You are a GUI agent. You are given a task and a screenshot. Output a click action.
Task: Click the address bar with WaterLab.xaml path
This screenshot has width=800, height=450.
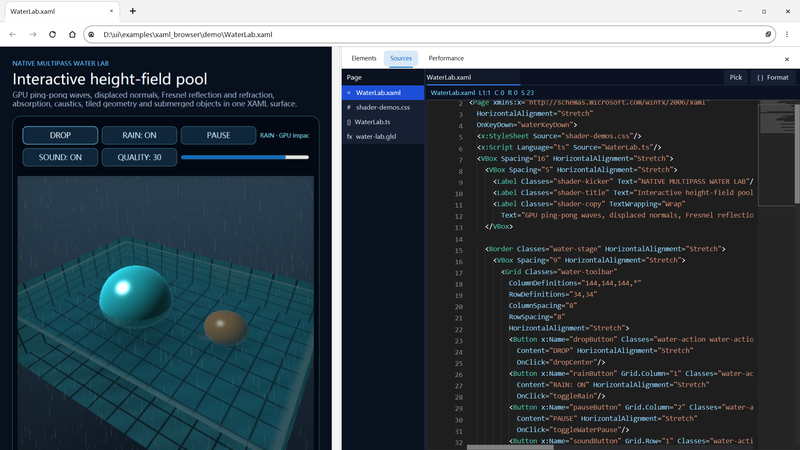[x=430, y=34]
